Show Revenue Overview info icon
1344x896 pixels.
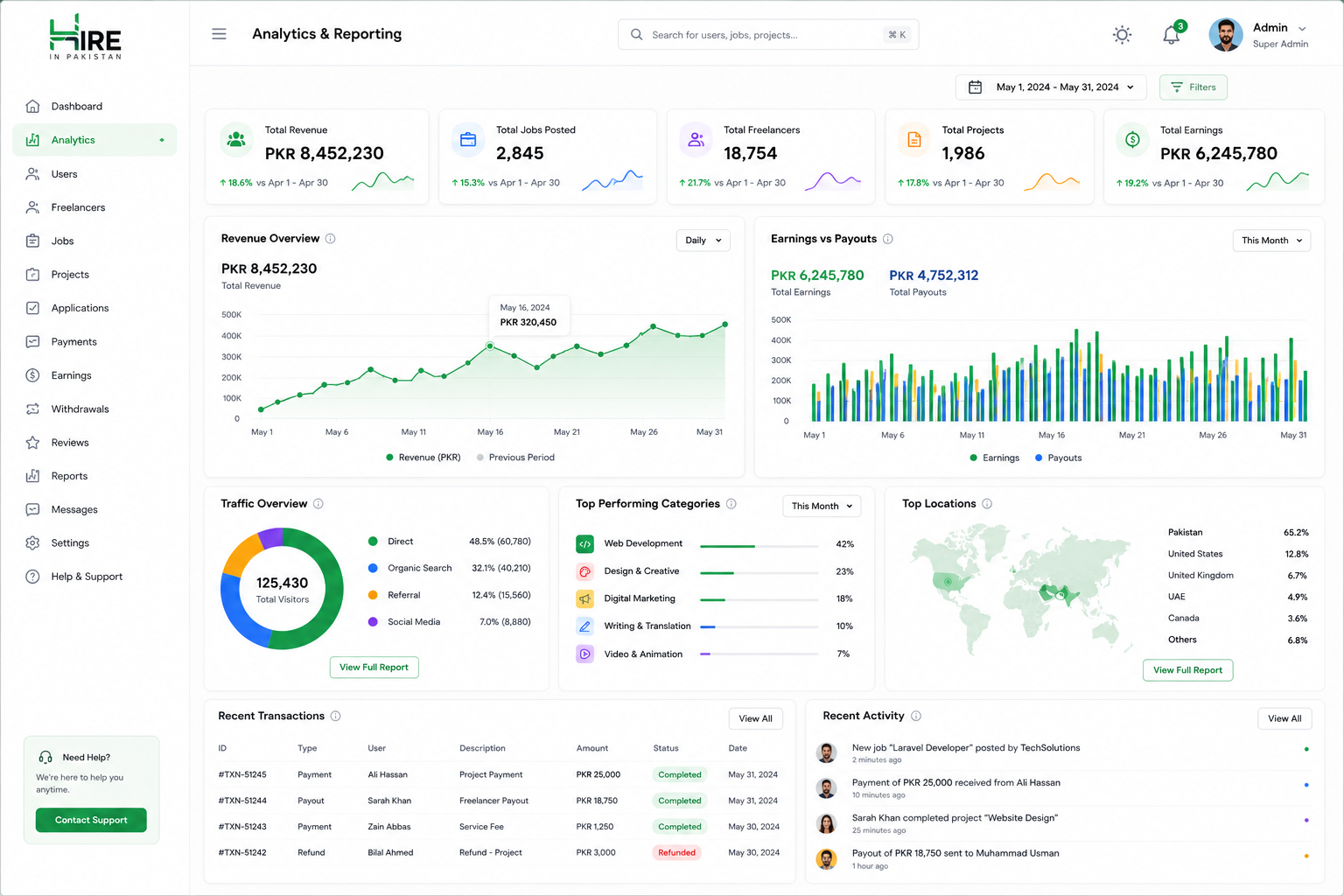tap(331, 239)
